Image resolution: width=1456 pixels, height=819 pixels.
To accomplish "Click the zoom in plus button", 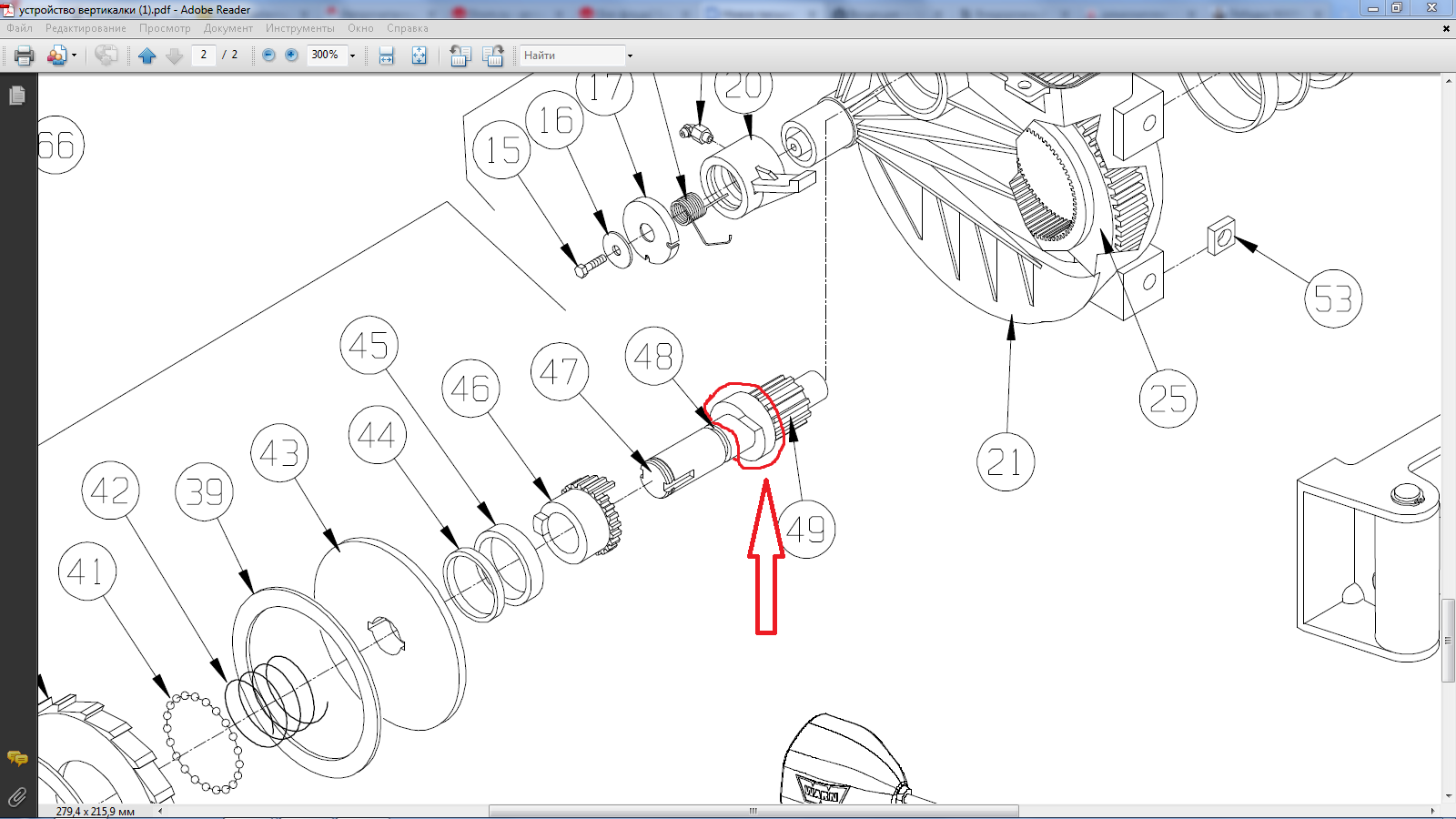I will tap(291, 56).
